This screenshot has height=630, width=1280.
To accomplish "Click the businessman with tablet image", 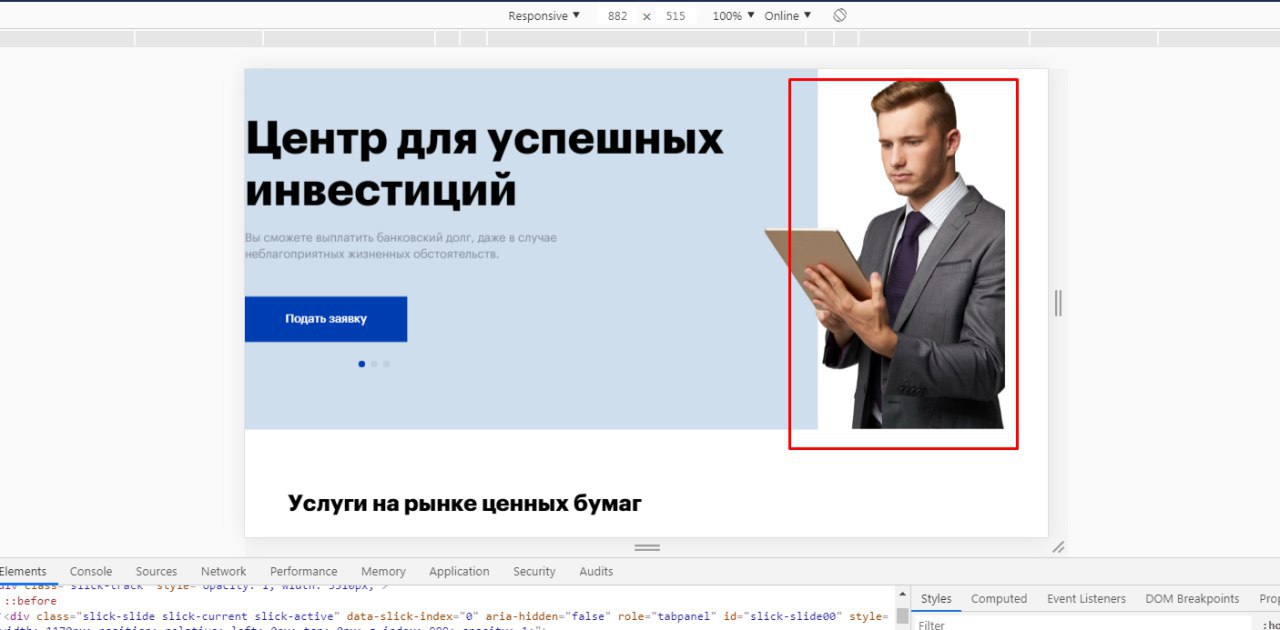I will pyautogui.click(x=886, y=254).
